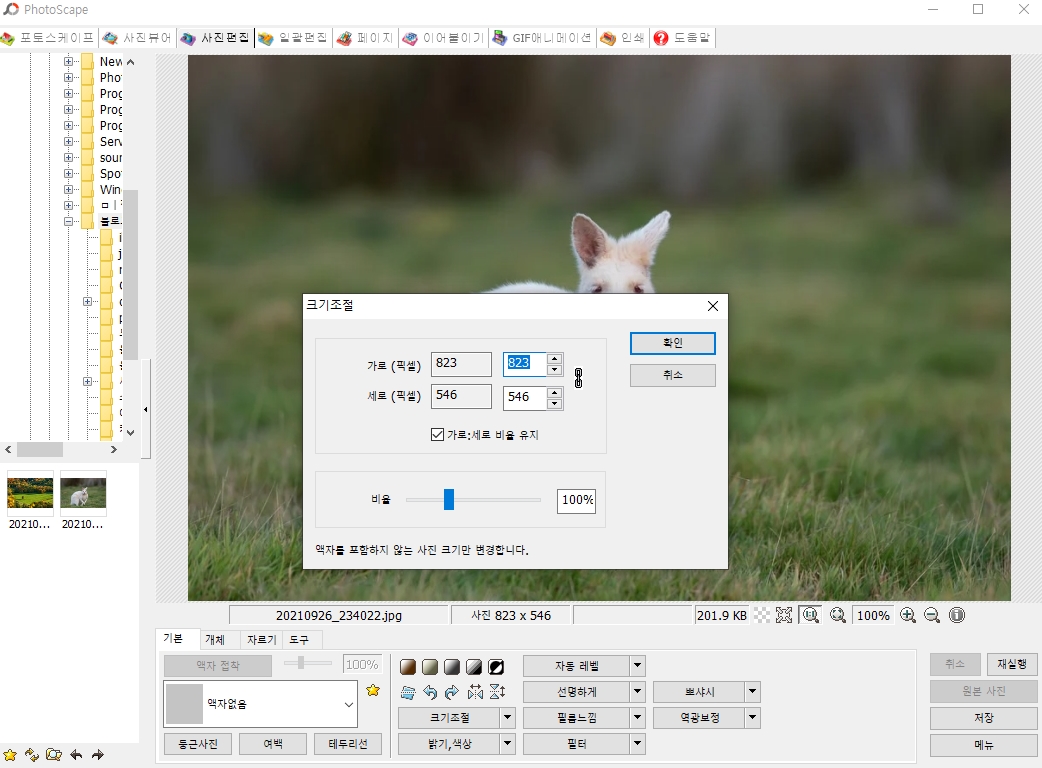1042x768 pixels.
Task: Select the 개체 tab in bottom panel
Action: click(215, 639)
